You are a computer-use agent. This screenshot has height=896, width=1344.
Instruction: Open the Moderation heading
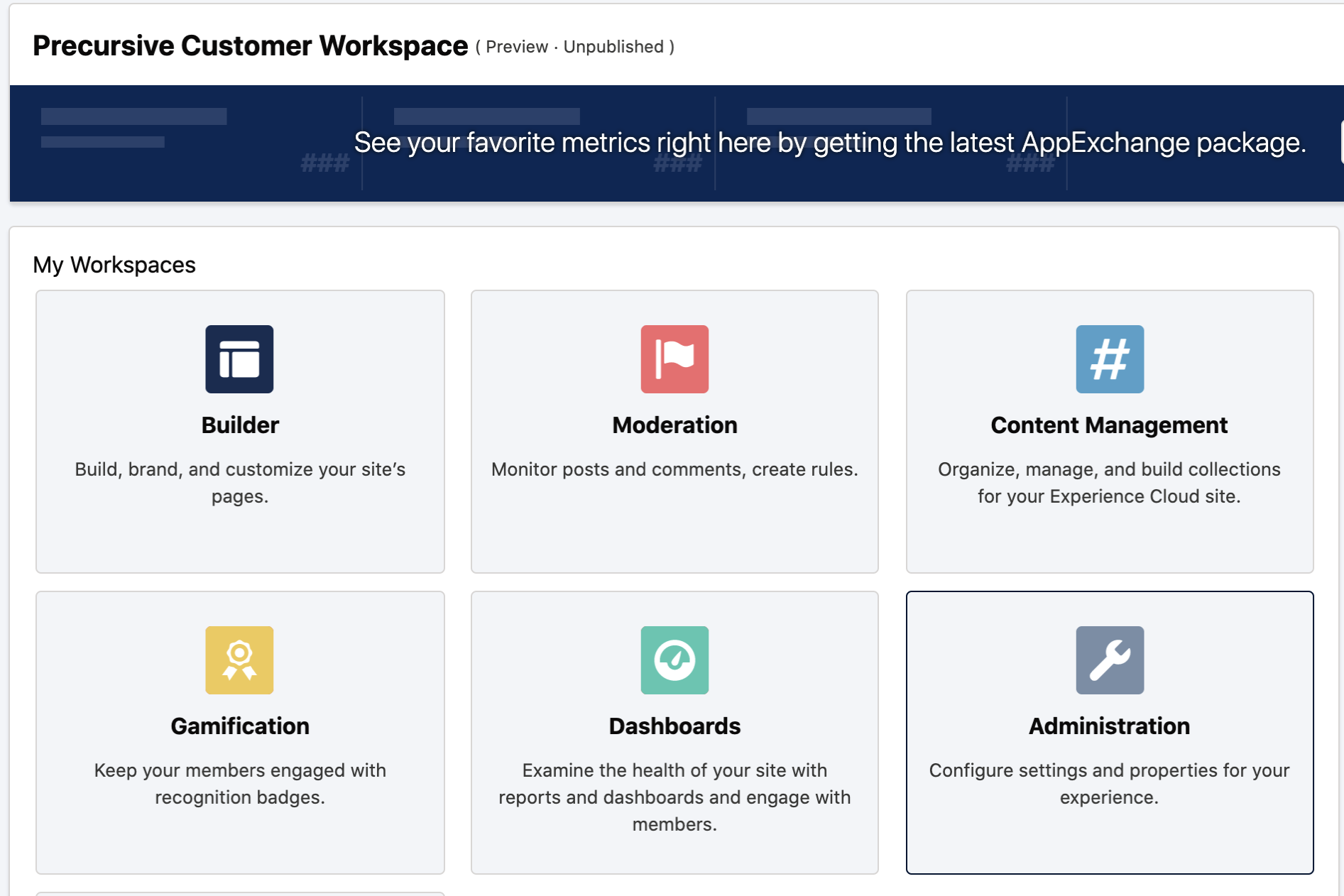click(674, 425)
